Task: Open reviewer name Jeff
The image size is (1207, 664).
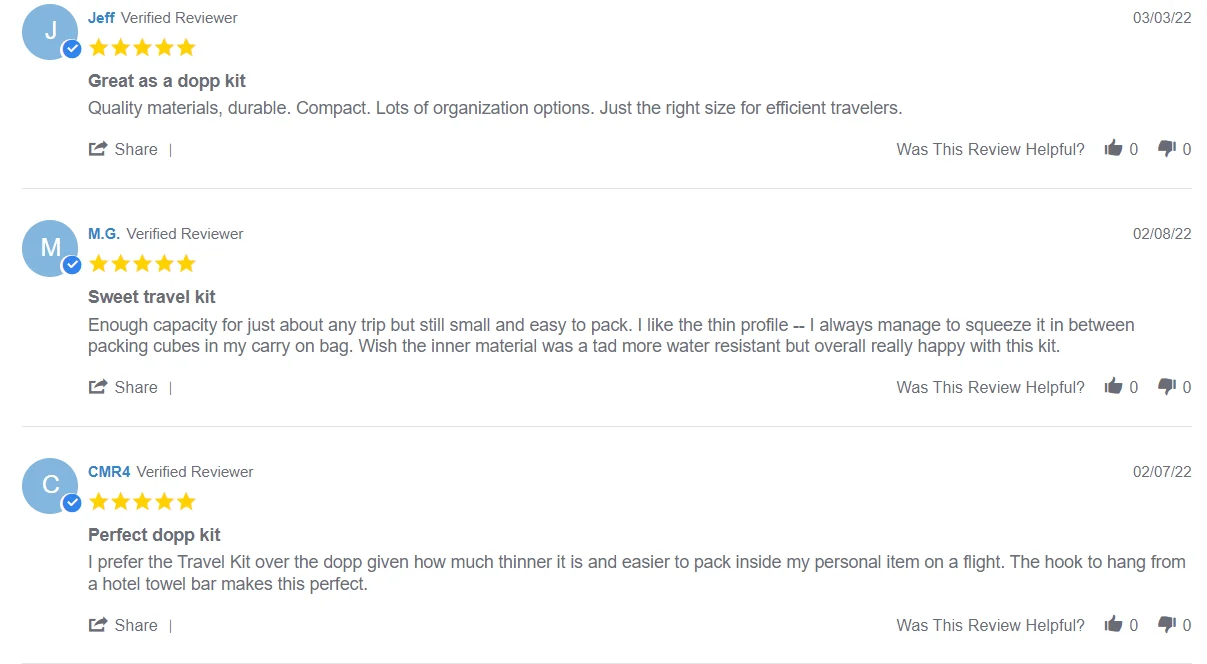Action: [x=101, y=18]
